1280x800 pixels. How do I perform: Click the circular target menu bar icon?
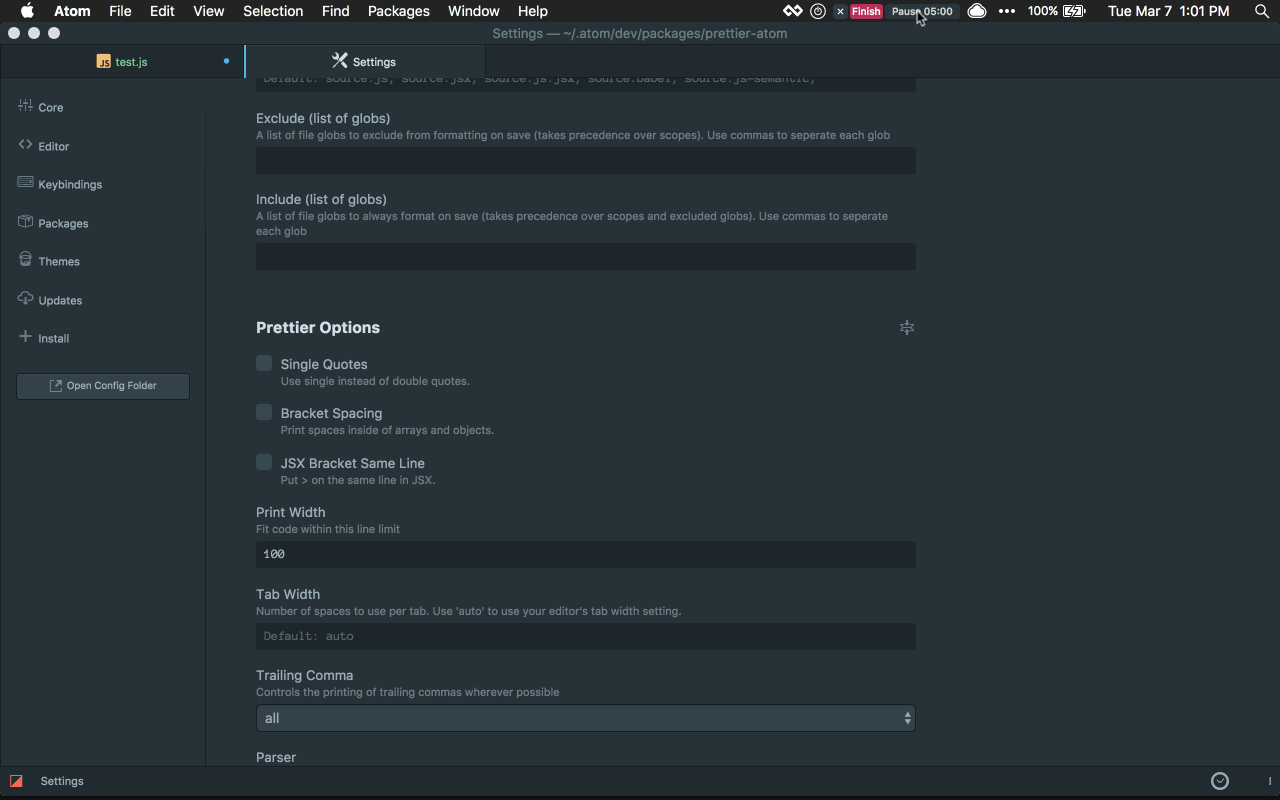point(818,11)
